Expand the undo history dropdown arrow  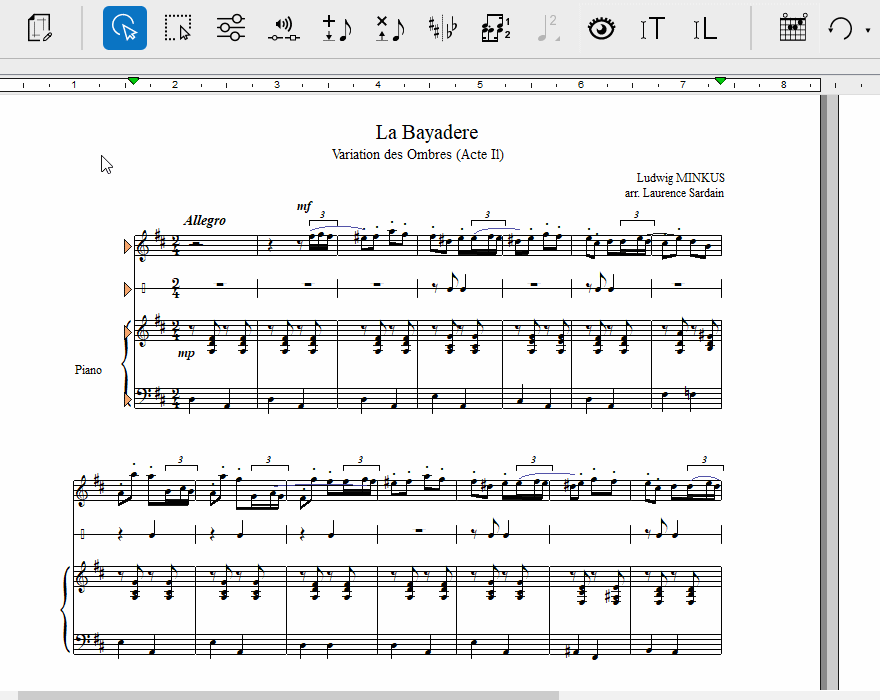point(868,30)
